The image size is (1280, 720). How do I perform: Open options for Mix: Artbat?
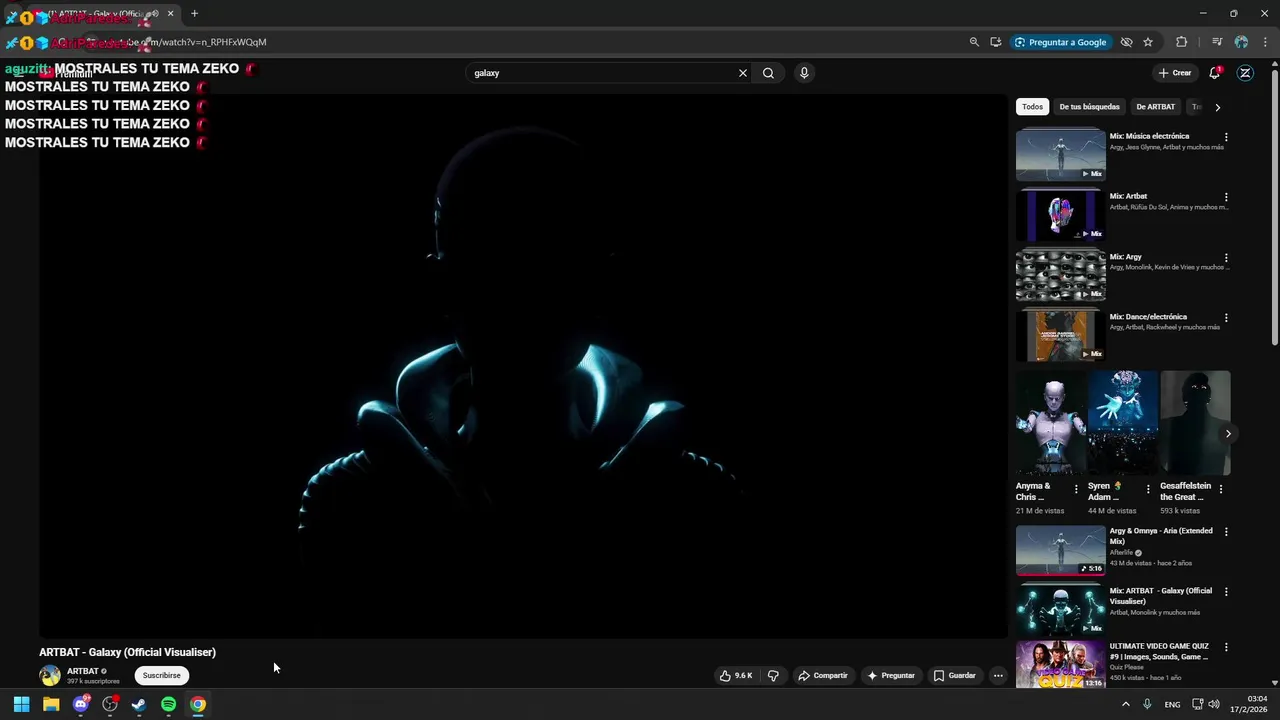pos(1226,197)
